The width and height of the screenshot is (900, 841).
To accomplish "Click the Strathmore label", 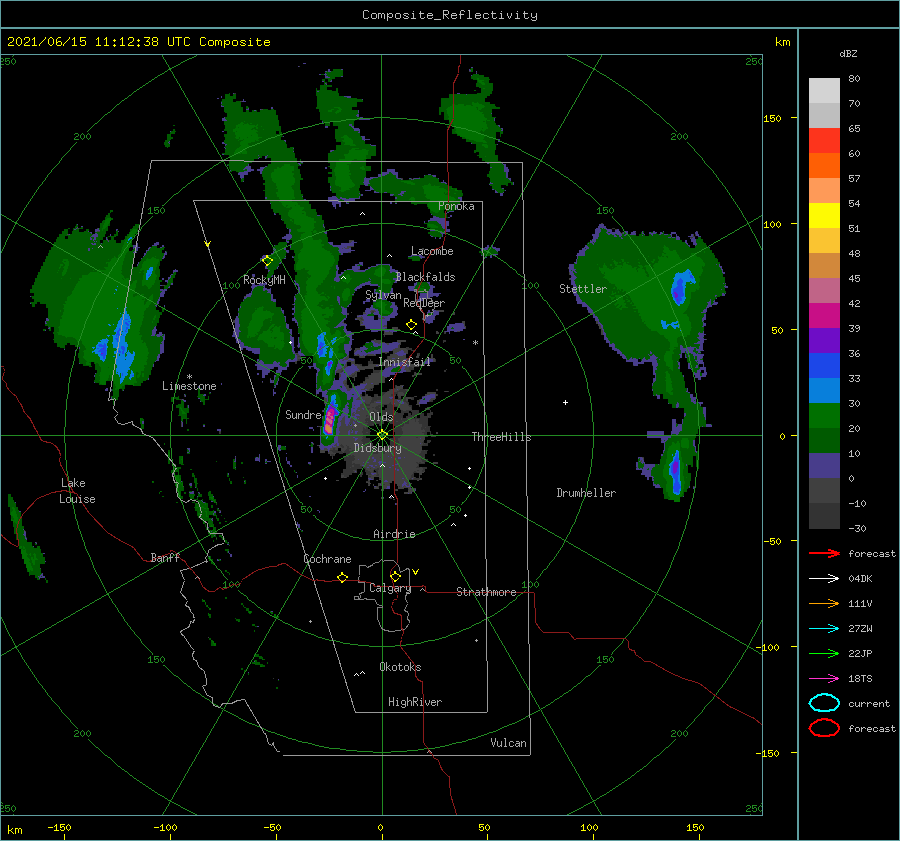I will pyautogui.click(x=486, y=592).
